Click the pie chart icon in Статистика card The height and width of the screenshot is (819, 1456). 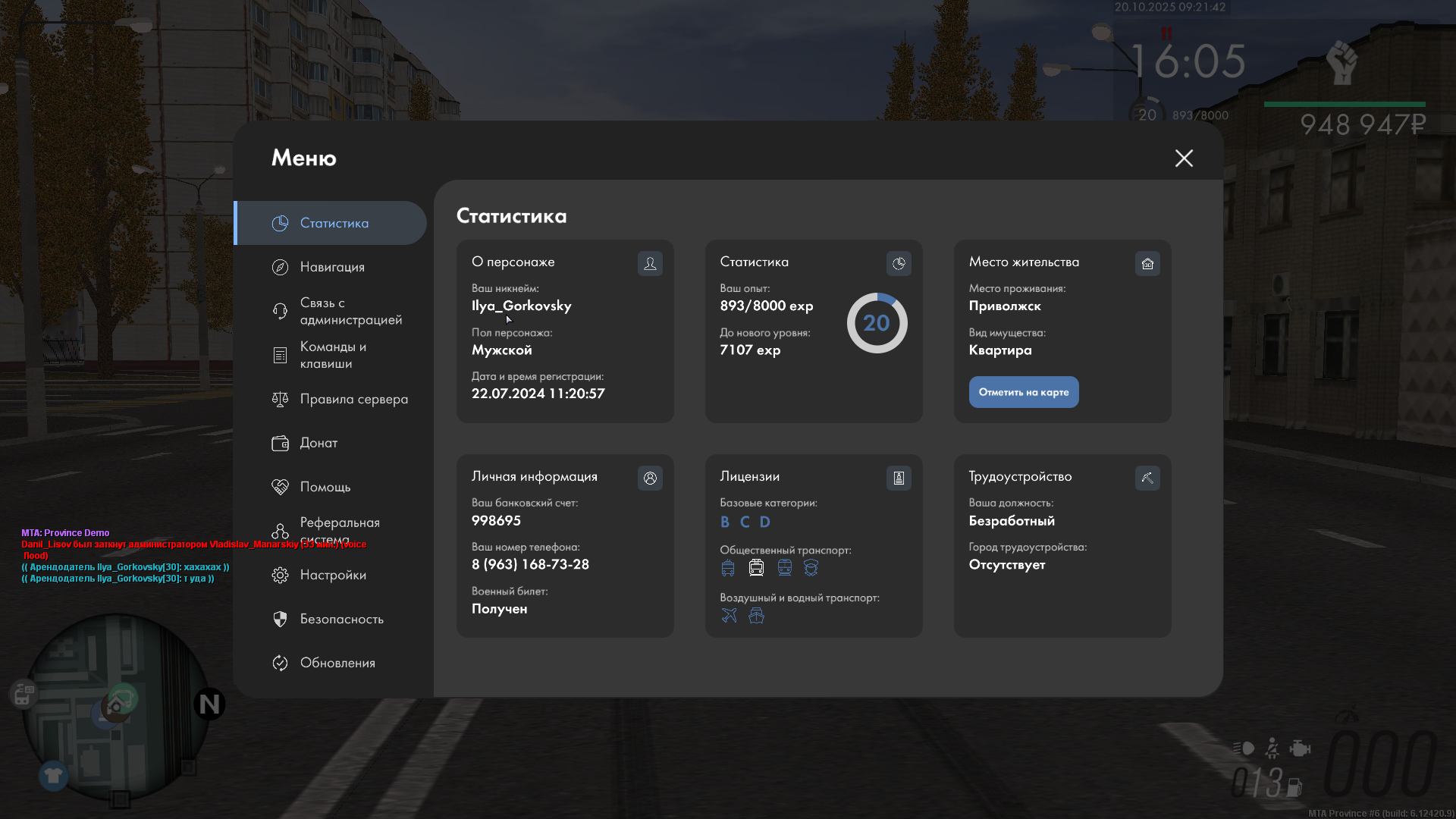(x=899, y=263)
